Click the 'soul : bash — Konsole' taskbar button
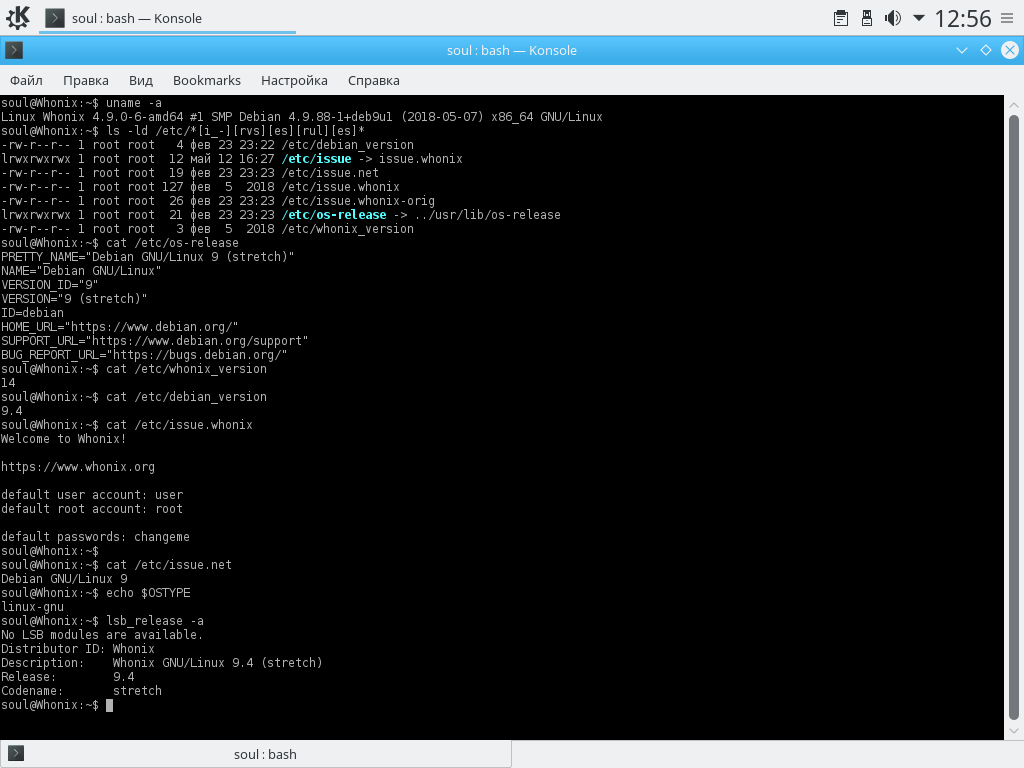 [167, 18]
